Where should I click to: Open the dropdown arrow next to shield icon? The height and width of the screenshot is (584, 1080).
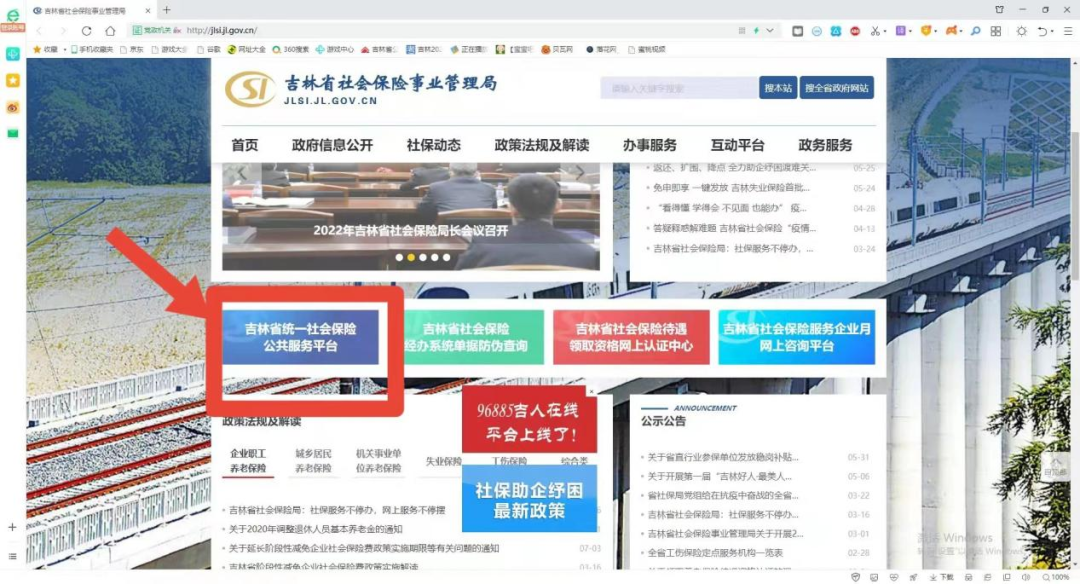936,32
